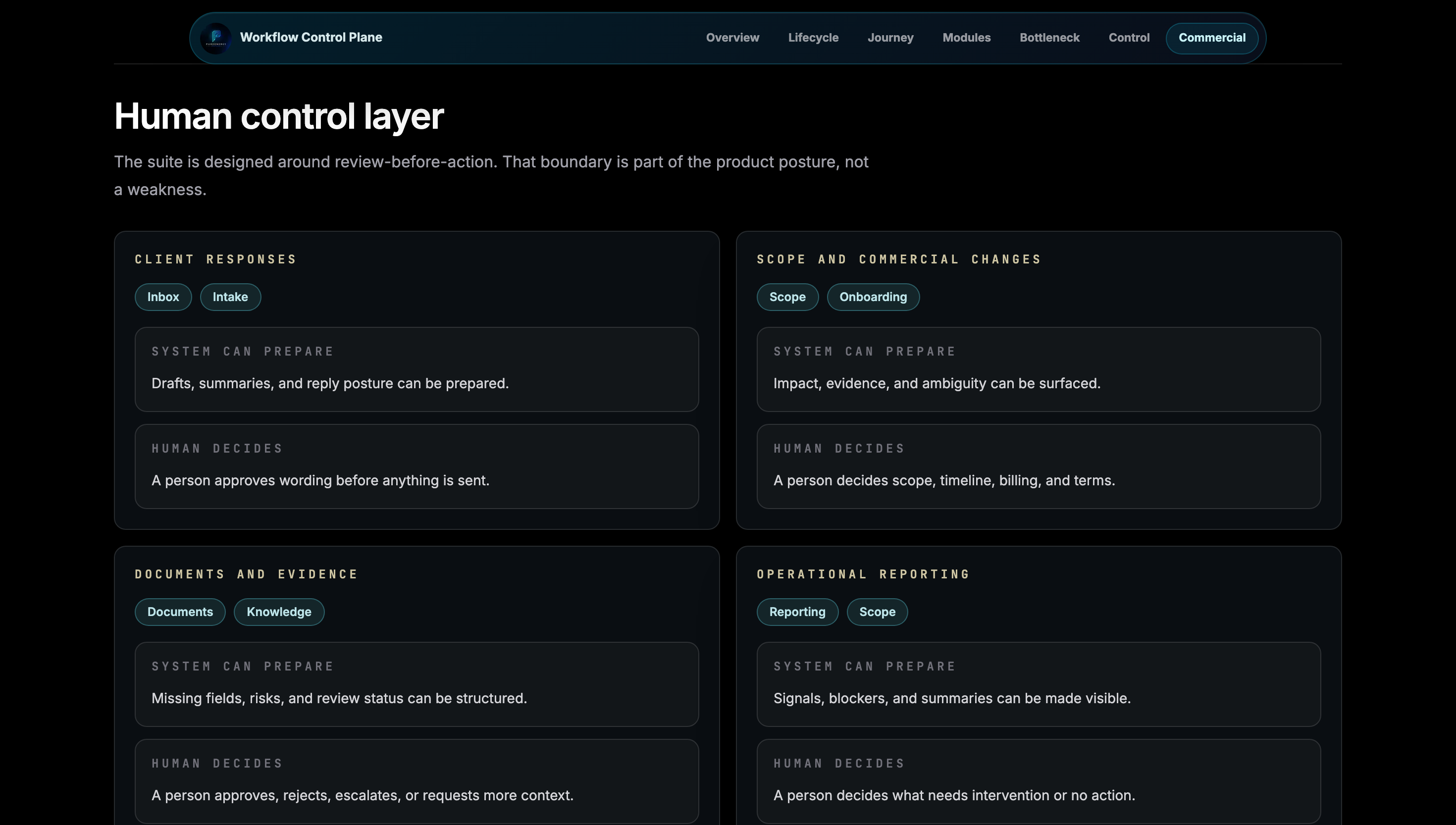Click 'Drafts, summaries, and reply posture can be prepared.'
Image resolution: width=1456 pixels, height=825 pixels.
coord(330,384)
